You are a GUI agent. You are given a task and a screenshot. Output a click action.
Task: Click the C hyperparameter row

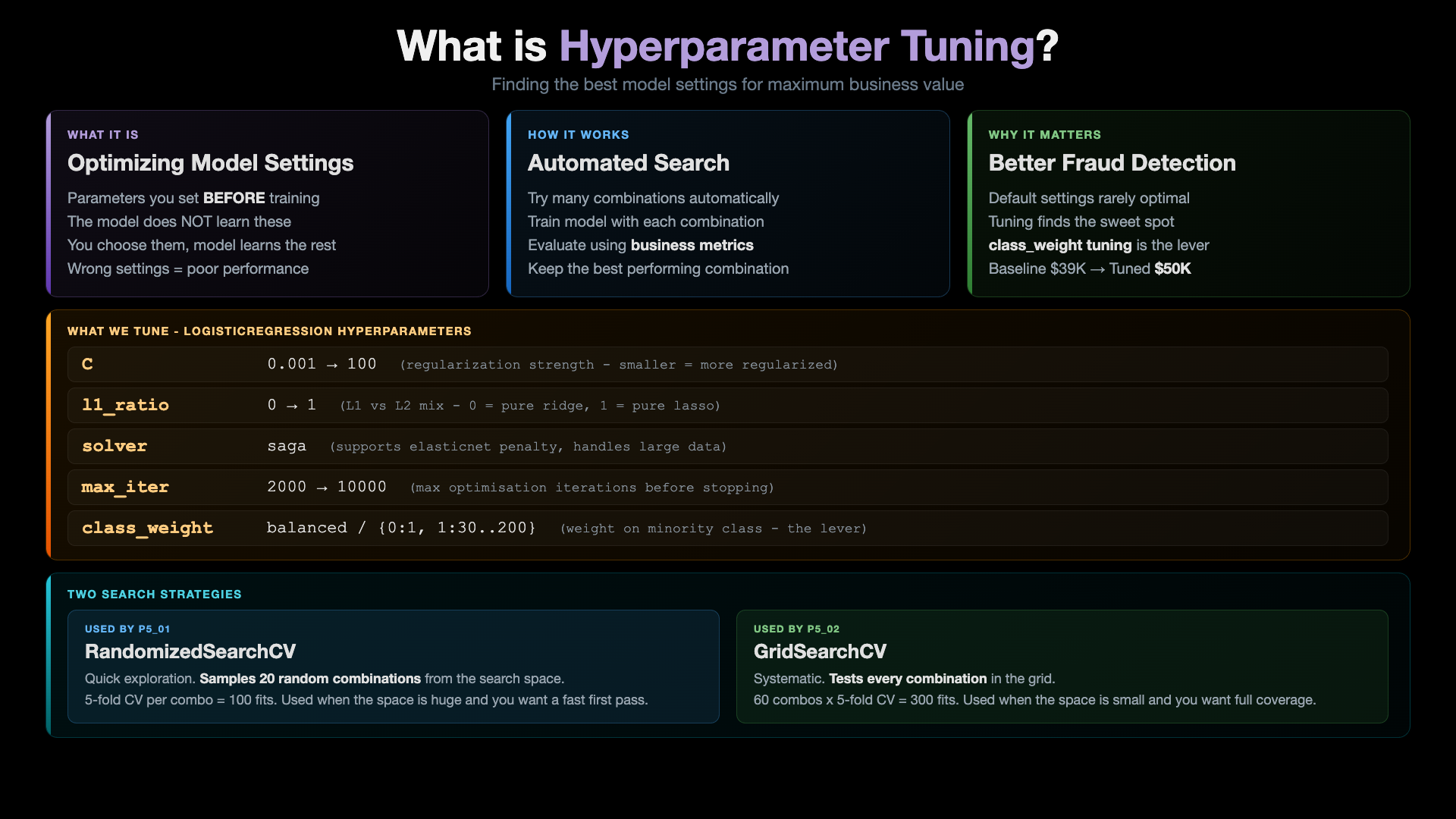click(x=728, y=365)
